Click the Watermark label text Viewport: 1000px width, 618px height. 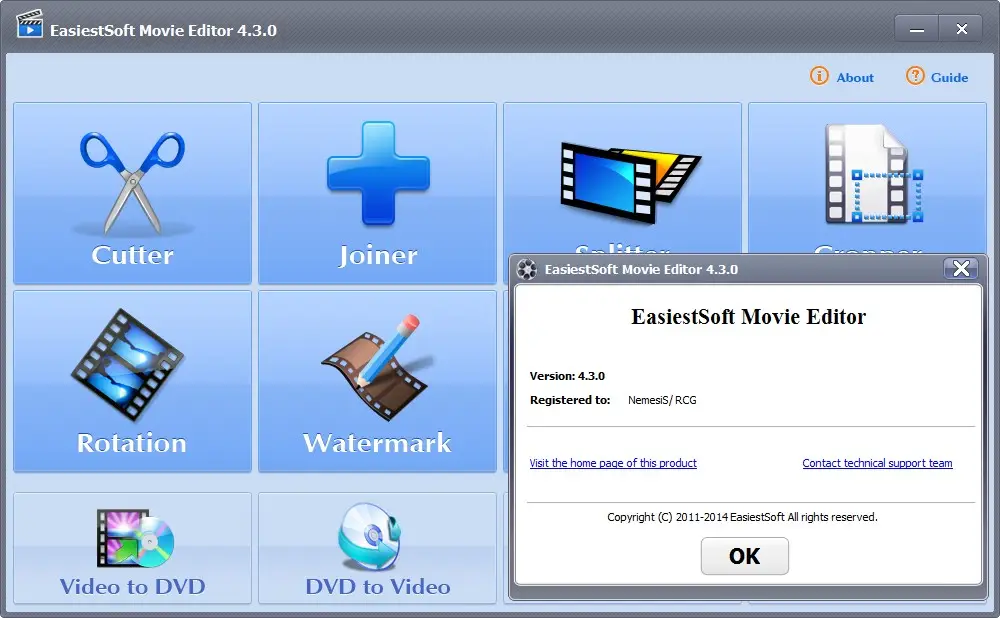[x=377, y=443]
